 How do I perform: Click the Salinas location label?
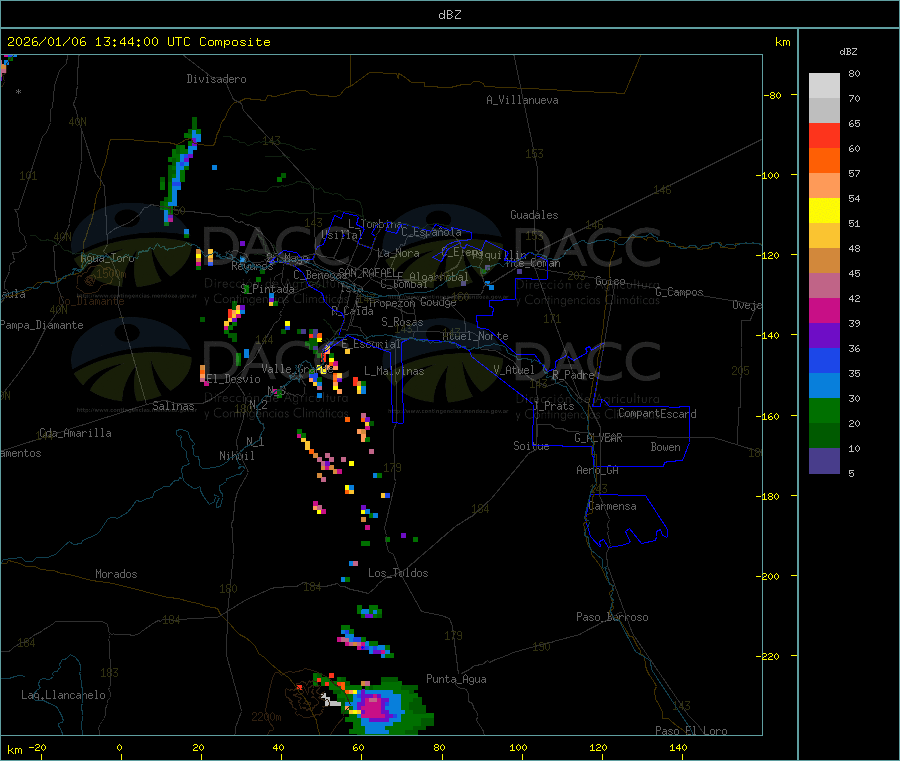(x=173, y=406)
